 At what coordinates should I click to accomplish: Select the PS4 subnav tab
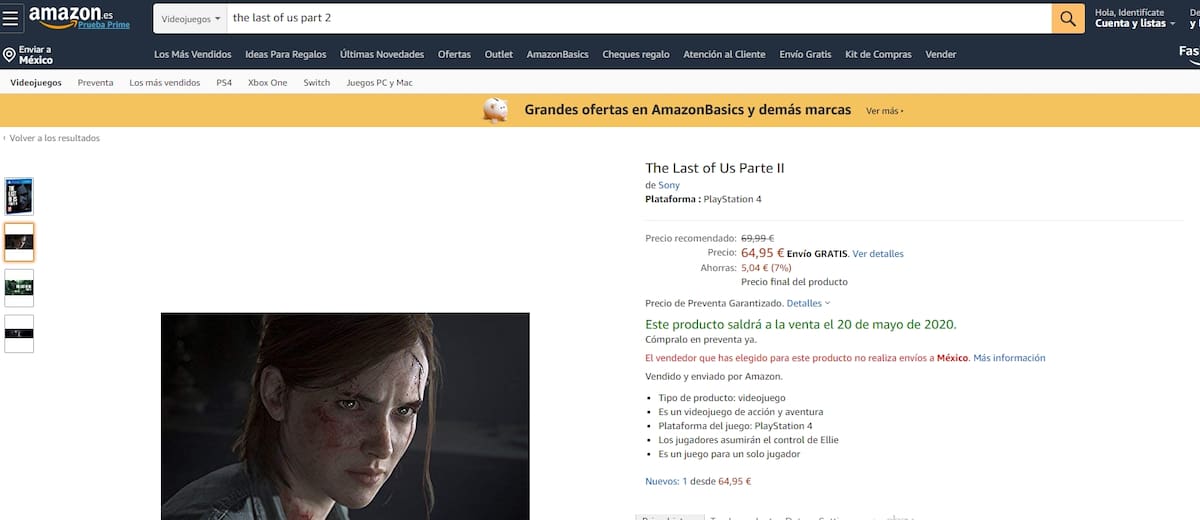tap(224, 83)
